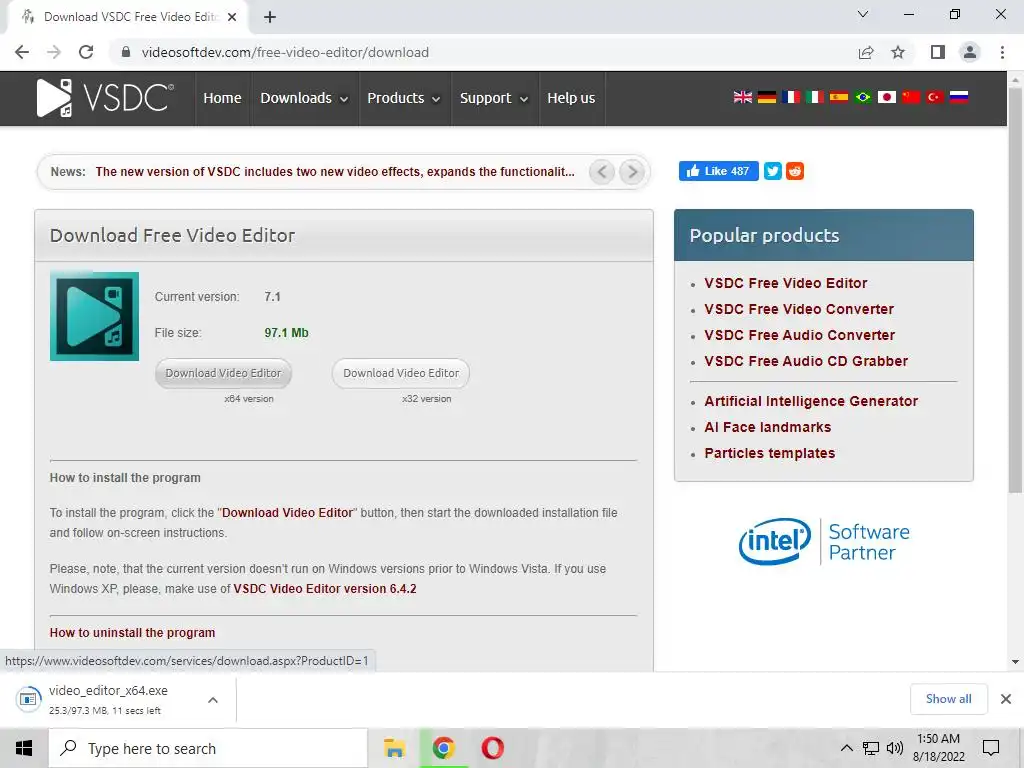View site information lock icon
This screenshot has height=768, width=1024.
[x=126, y=52]
